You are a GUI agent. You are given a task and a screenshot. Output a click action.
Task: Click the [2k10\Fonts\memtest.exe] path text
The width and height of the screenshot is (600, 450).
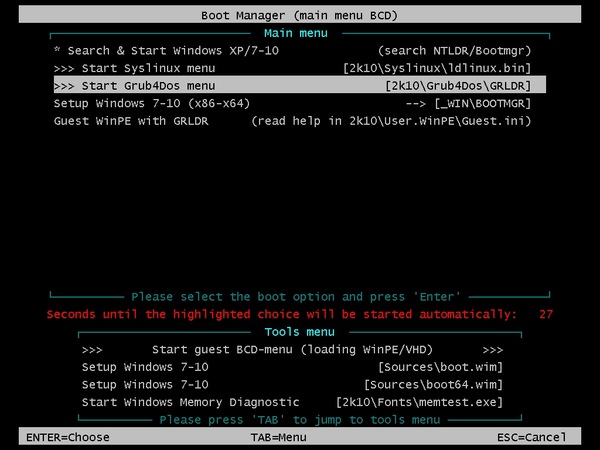[419, 403]
